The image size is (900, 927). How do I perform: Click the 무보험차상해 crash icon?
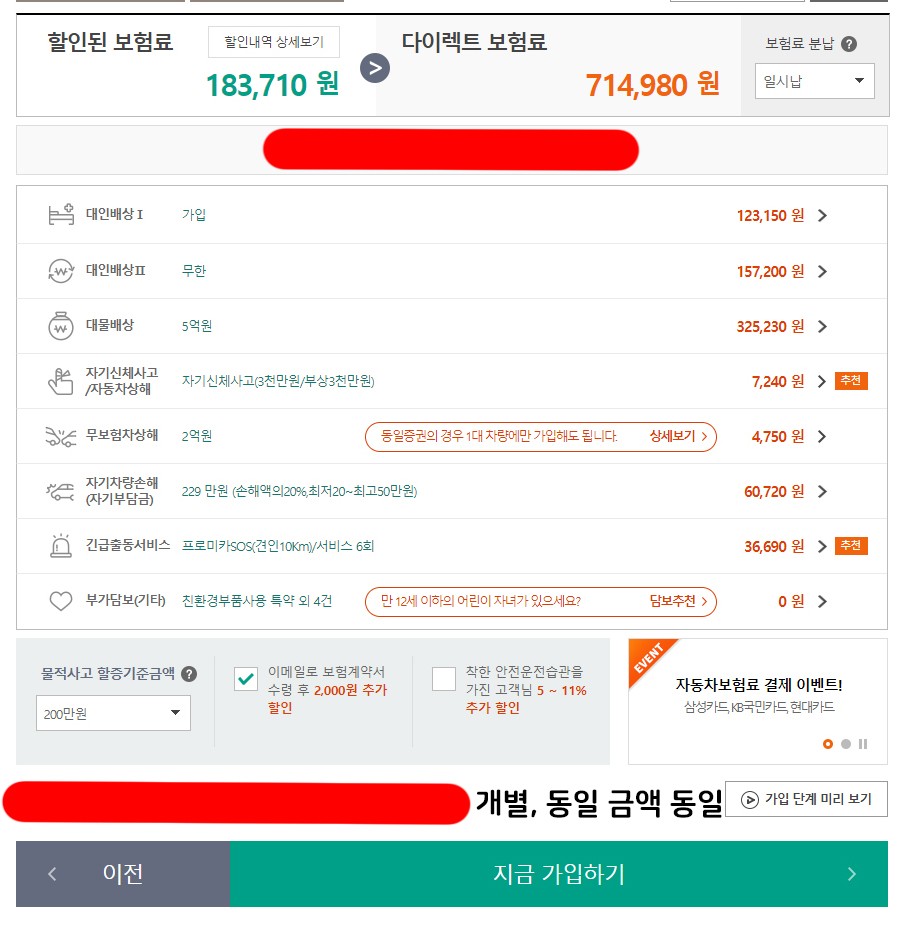click(61, 436)
